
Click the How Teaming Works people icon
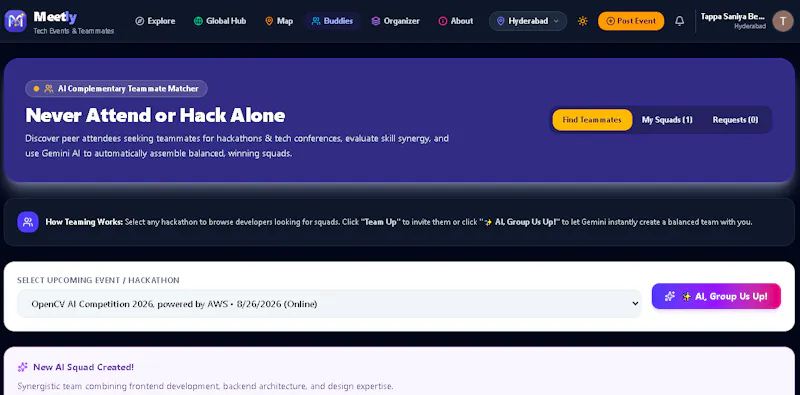pyautogui.click(x=28, y=222)
